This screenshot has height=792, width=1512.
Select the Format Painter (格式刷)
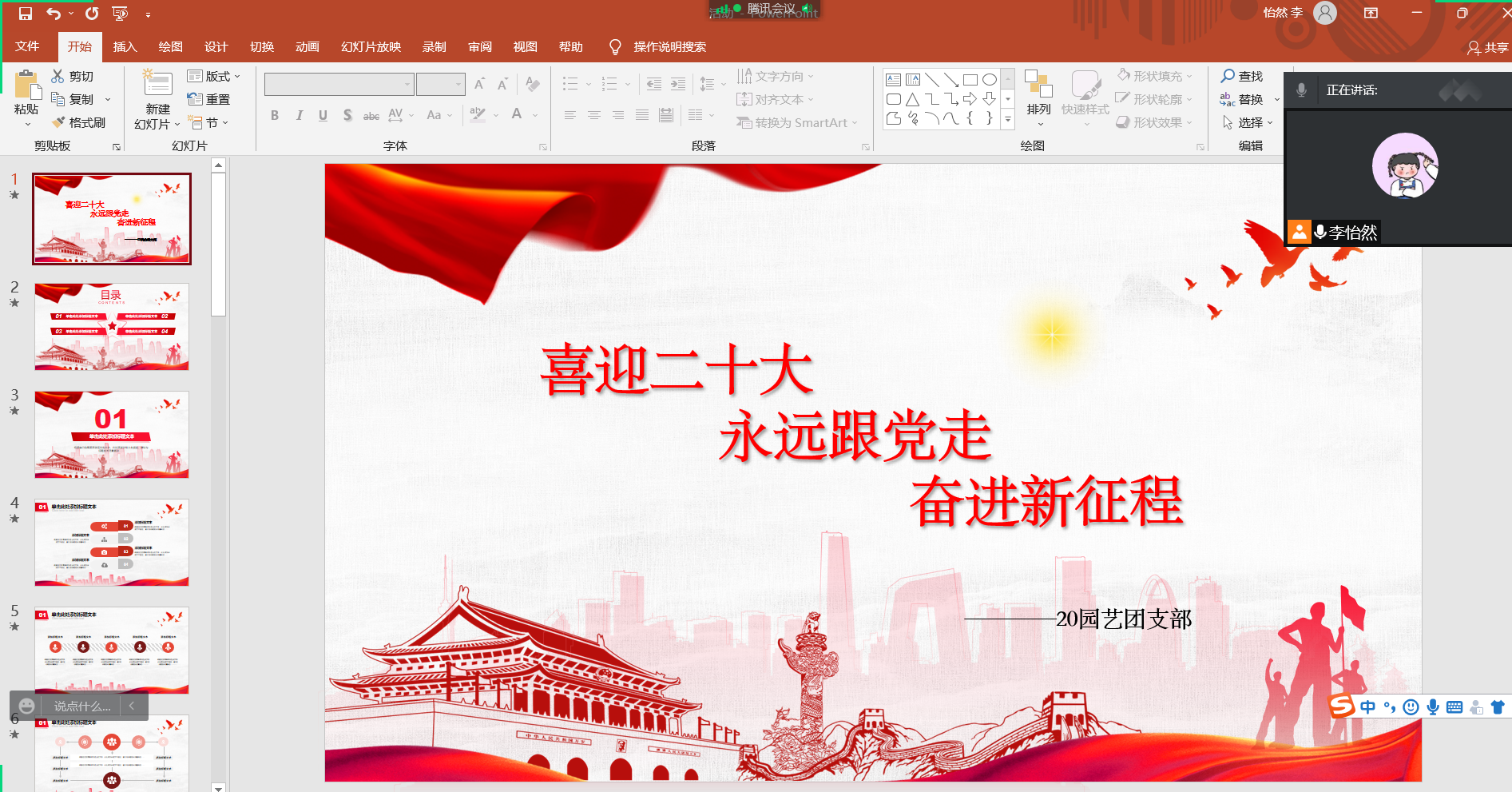[78, 122]
